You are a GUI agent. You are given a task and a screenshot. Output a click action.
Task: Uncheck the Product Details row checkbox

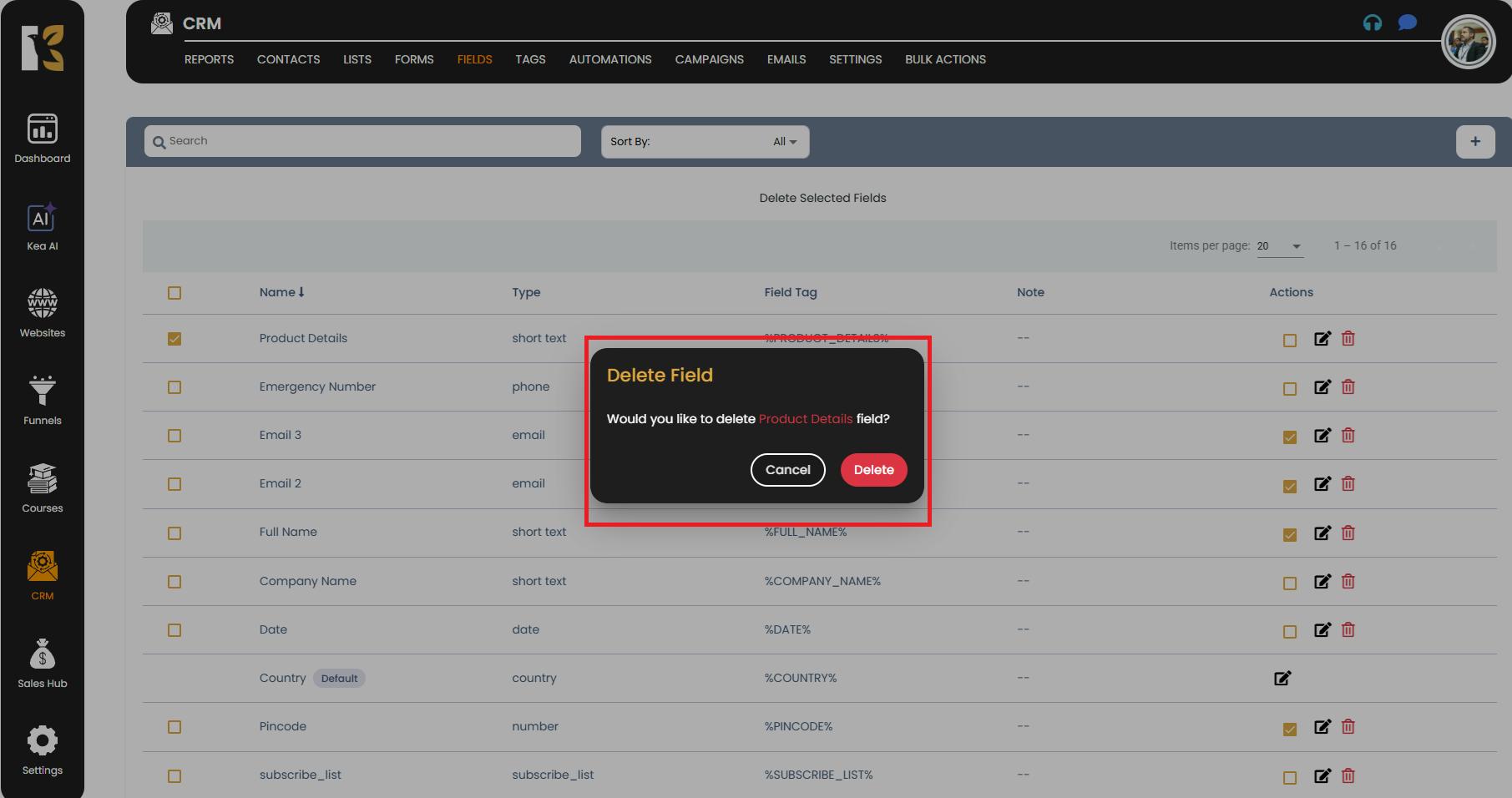click(x=174, y=339)
